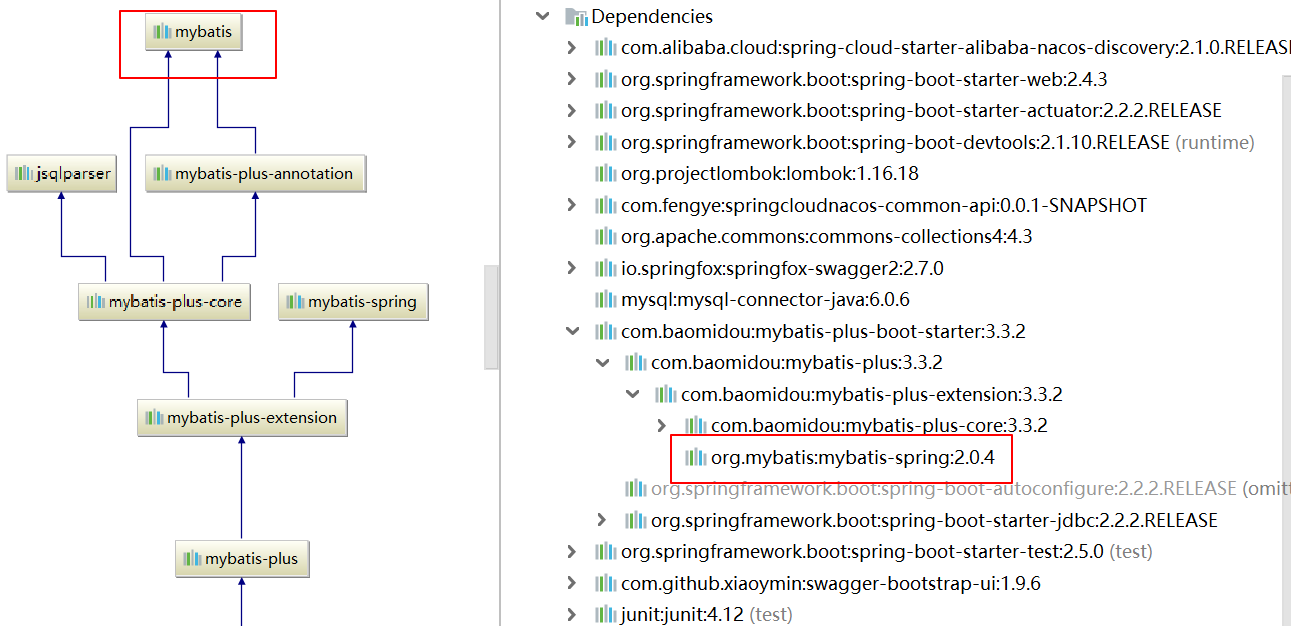This screenshot has width=1291, height=626.
Task: Select com.baomidou:mybatis-plus-extension:3.3.2 text
Action: coord(872,394)
